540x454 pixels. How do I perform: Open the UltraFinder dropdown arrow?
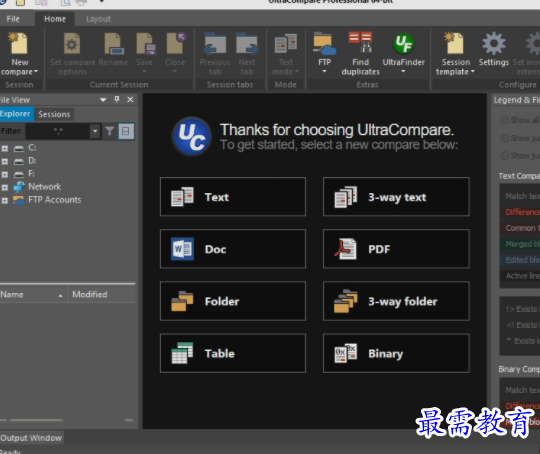tap(403, 71)
